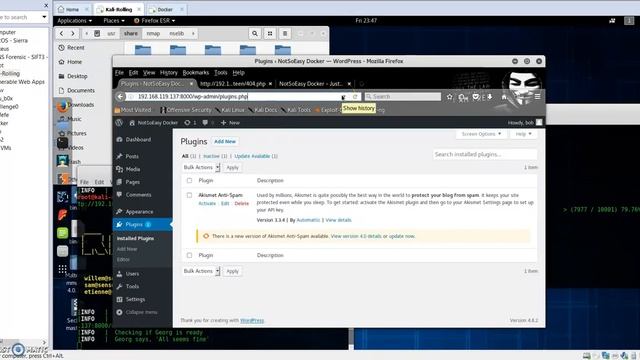Open Dashboard in WordPress sidebar

(x=138, y=140)
